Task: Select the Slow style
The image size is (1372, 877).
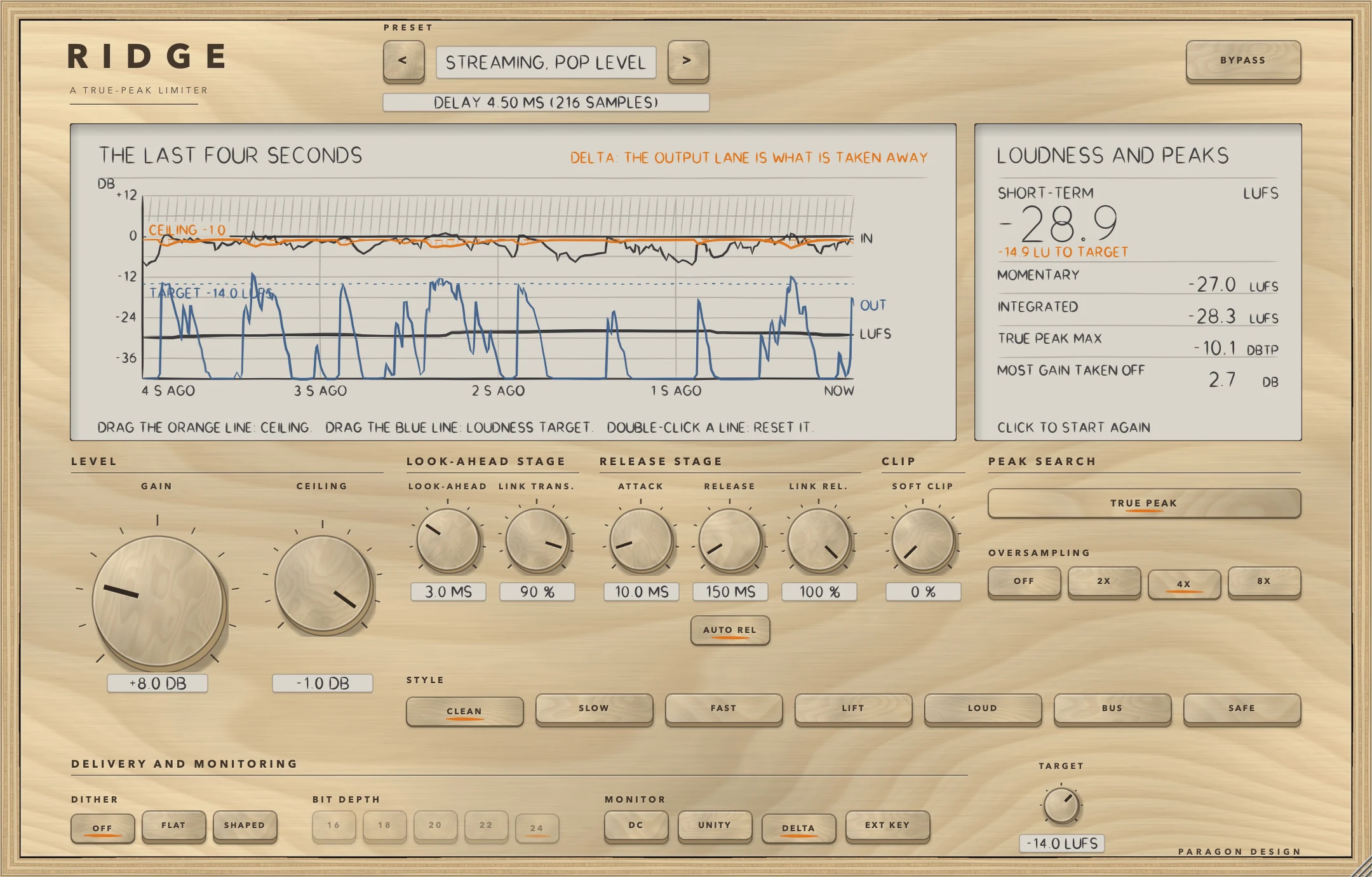Action: tap(594, 709)
